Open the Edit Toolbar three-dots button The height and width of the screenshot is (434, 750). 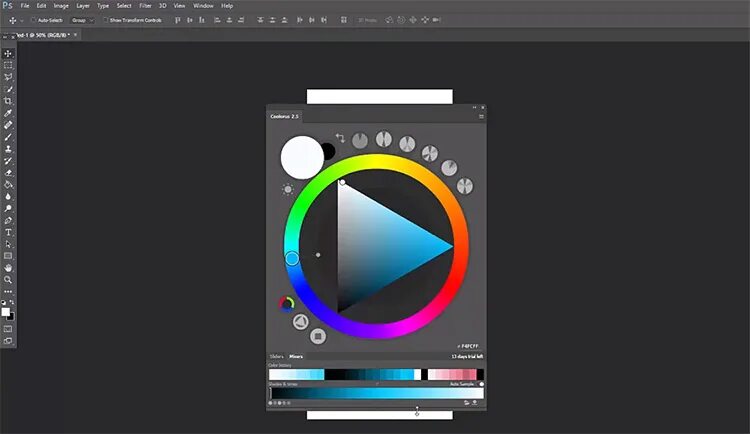point(8,291)
